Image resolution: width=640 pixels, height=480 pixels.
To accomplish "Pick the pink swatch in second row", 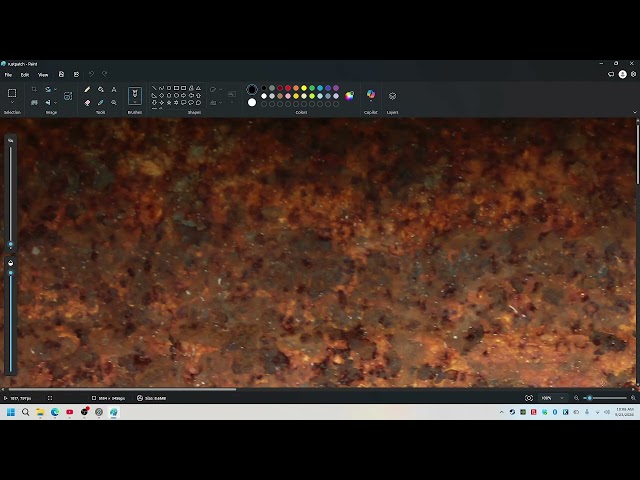I will 288,96.
